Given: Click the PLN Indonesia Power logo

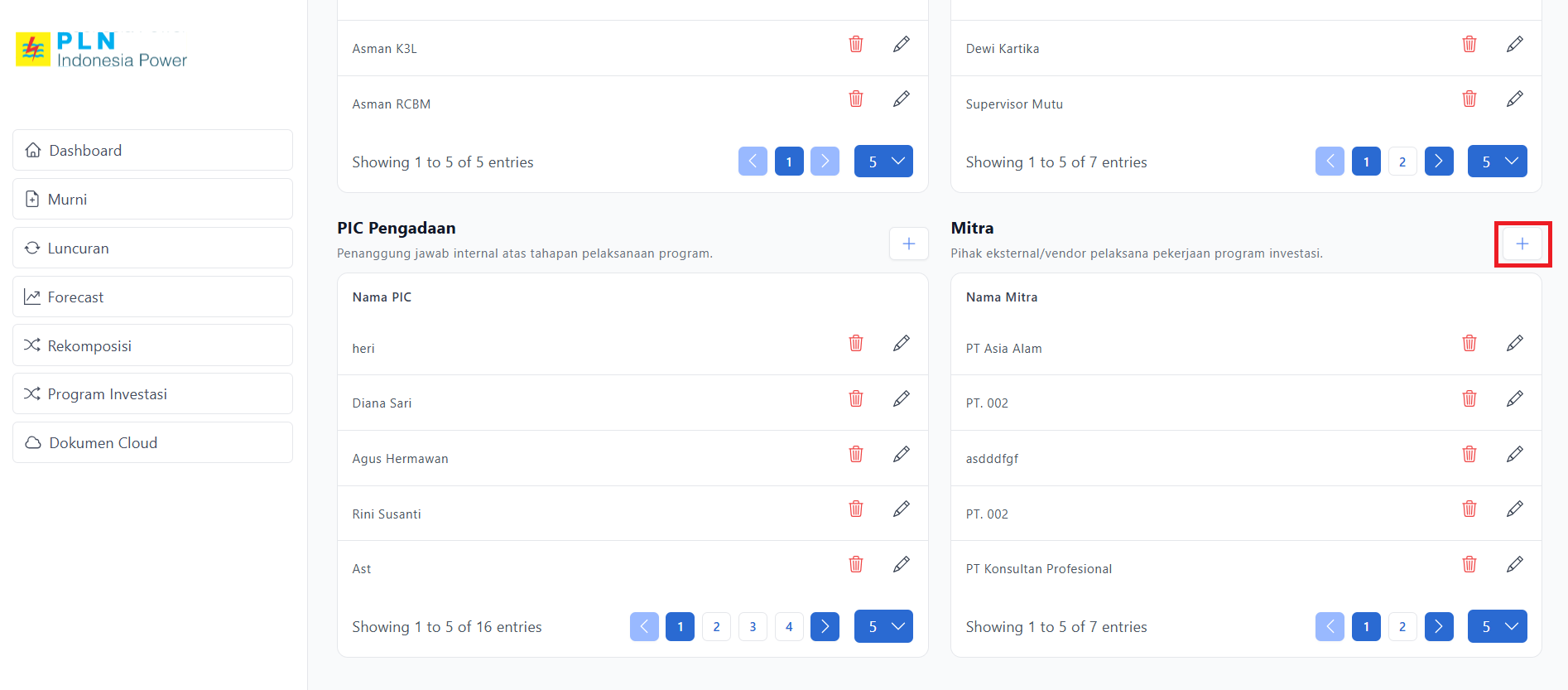Looking at the screenshot, I should [102, 50].
